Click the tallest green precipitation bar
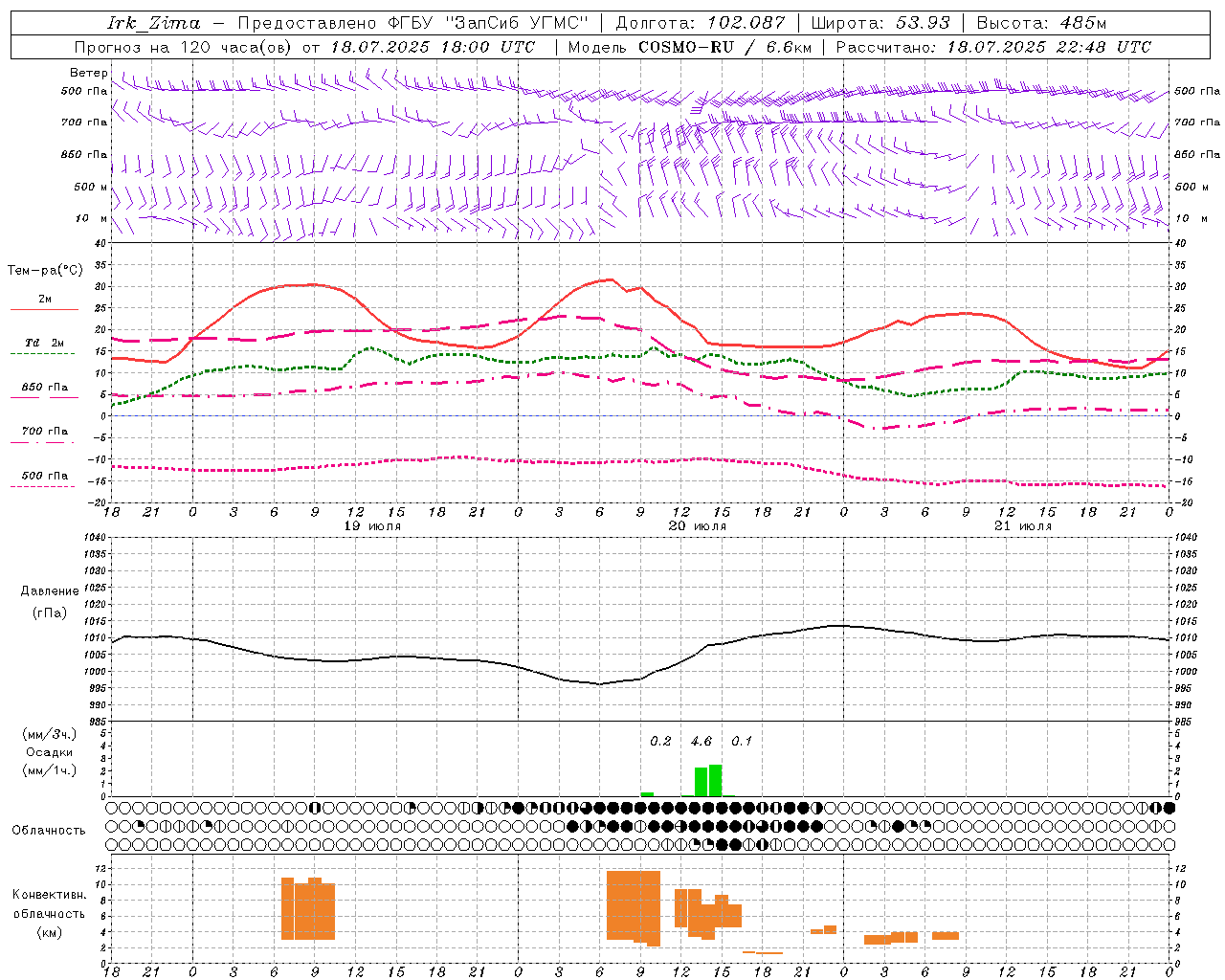 click(x=715, y=780)
